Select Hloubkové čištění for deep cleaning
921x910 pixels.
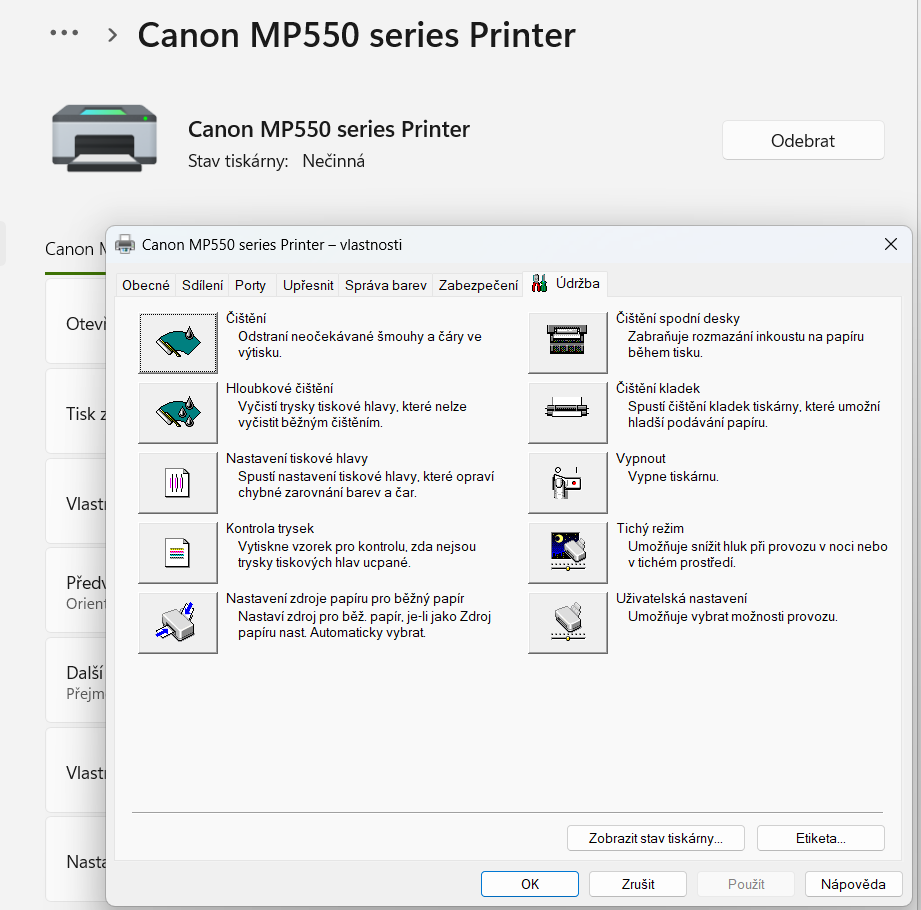(178, 413)
